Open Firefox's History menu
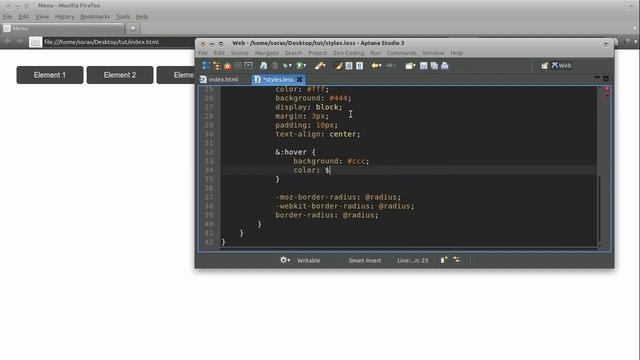 [64, 17]
